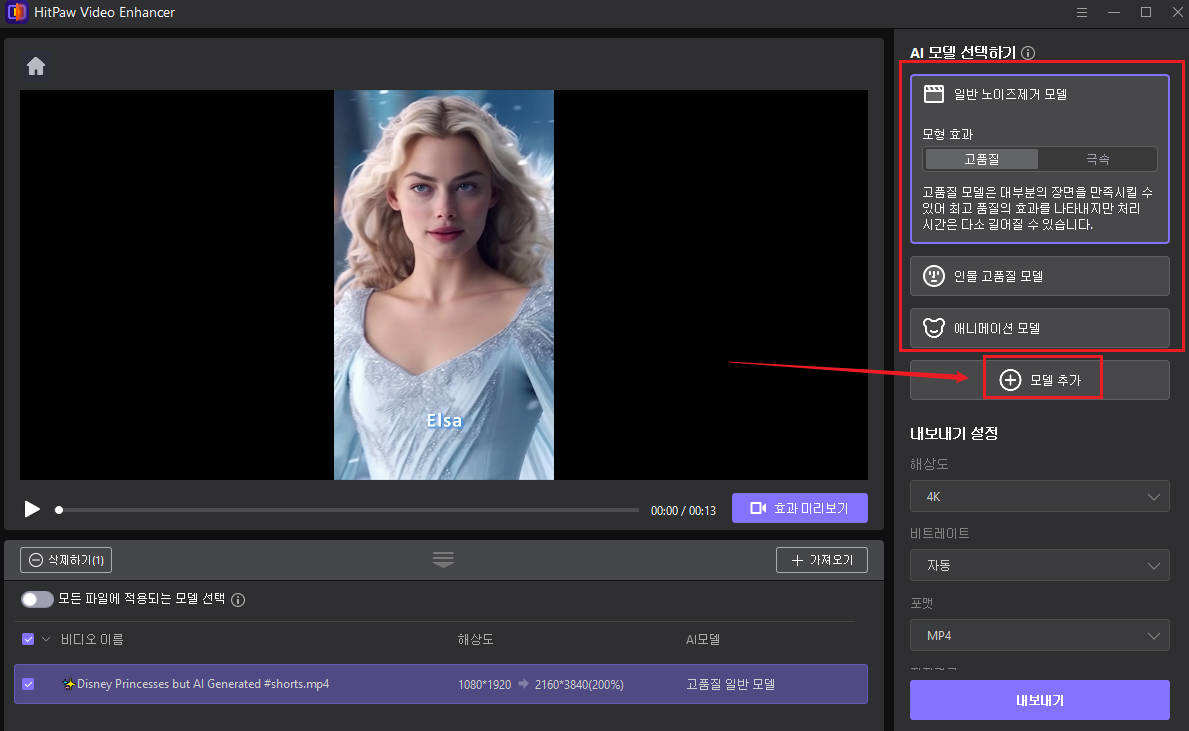Click the HitPaw Video Enhancer app logo
Viewport: 1189px width, 731px height.
pos(16,12)
